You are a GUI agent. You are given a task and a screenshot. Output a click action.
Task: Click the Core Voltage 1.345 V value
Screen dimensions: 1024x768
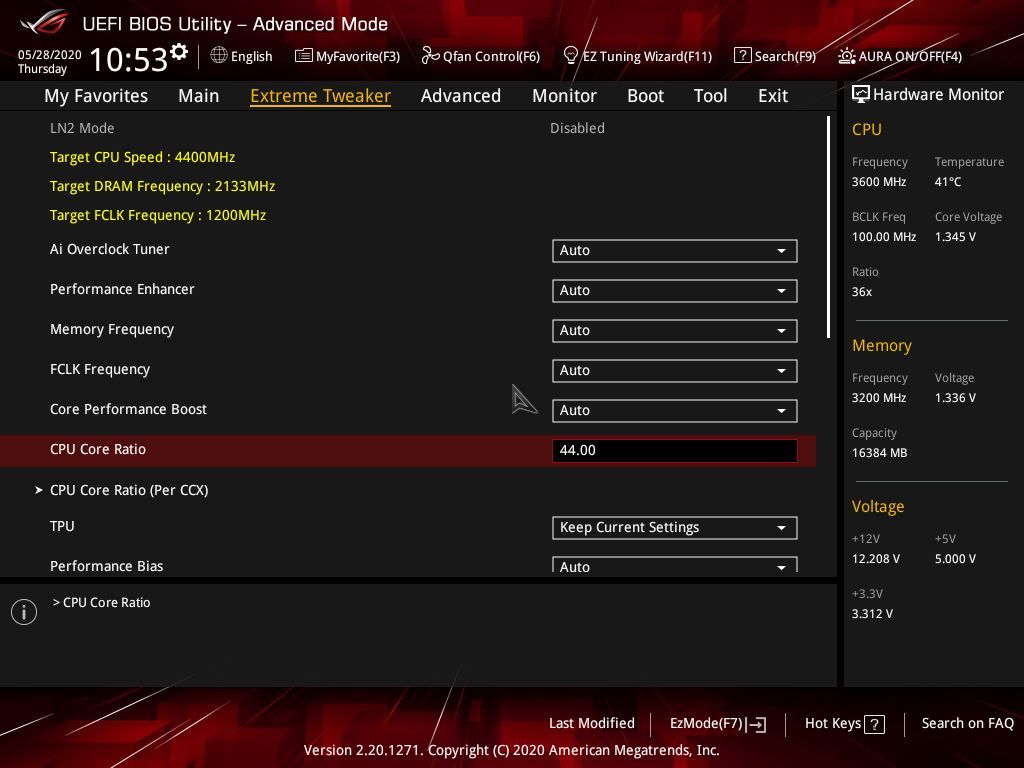tap(955, 236)
